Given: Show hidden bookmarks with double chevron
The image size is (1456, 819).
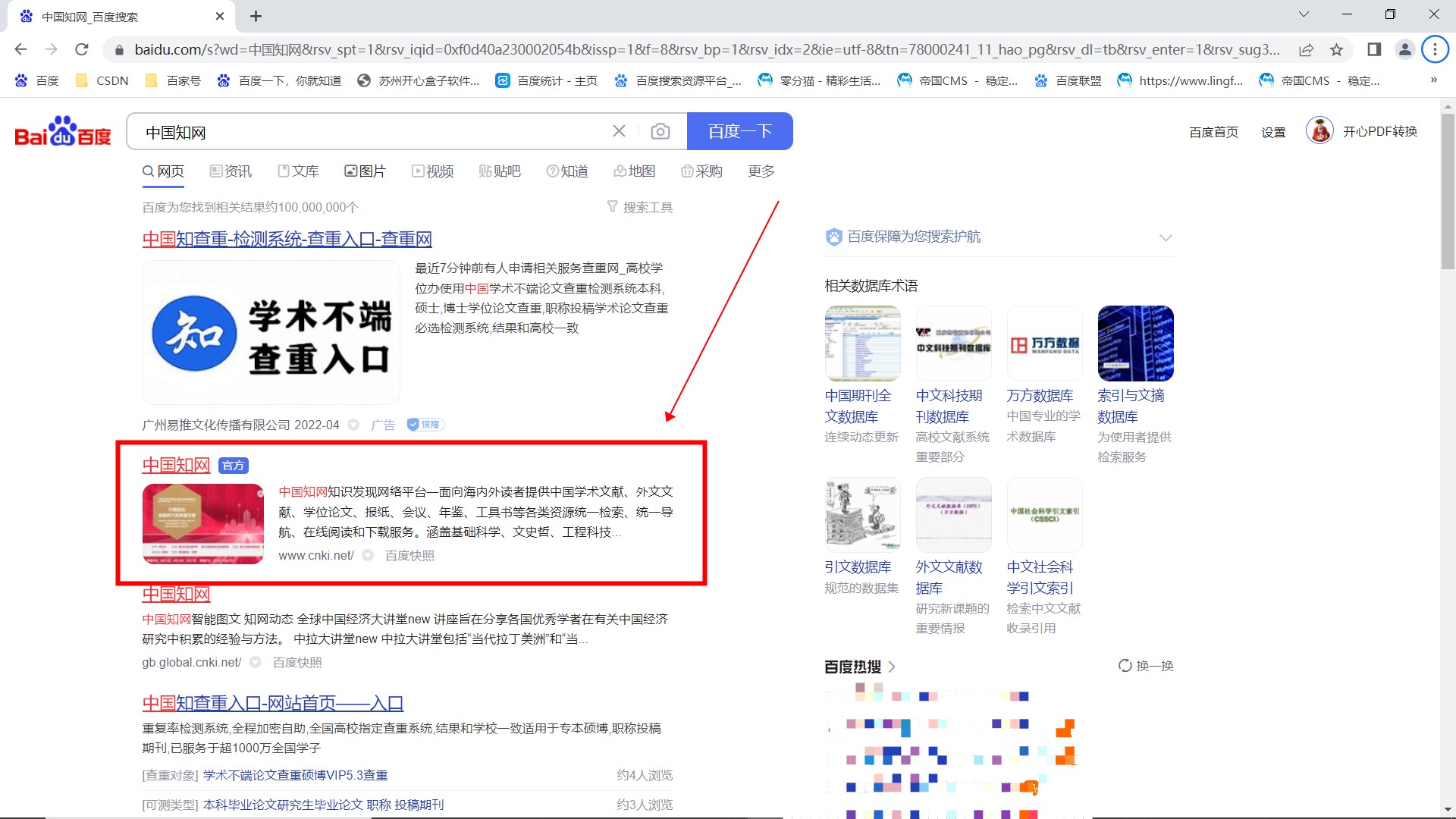Looking at the screenshot, I should coord(1433,80).
